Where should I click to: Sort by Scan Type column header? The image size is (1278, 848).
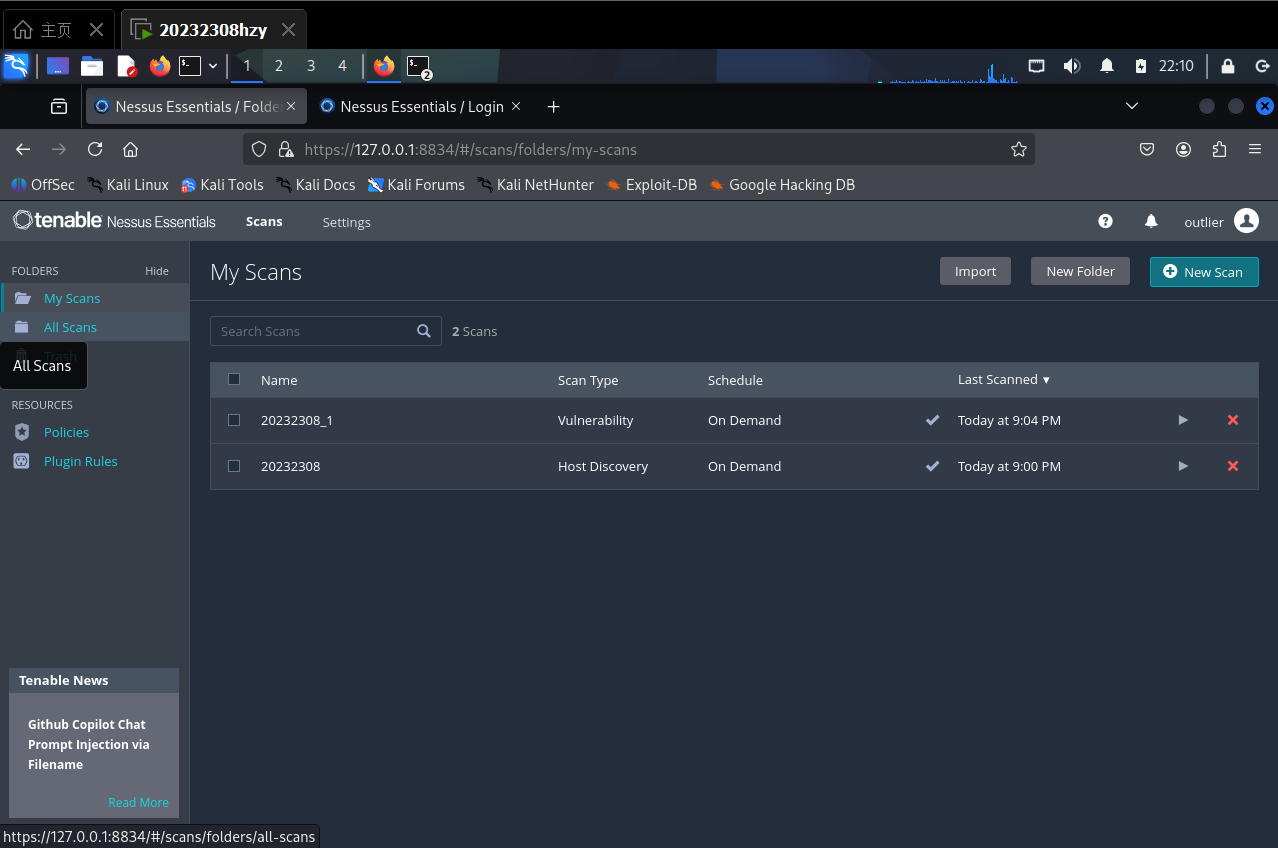pyautogui.click(x=588, y=380)
